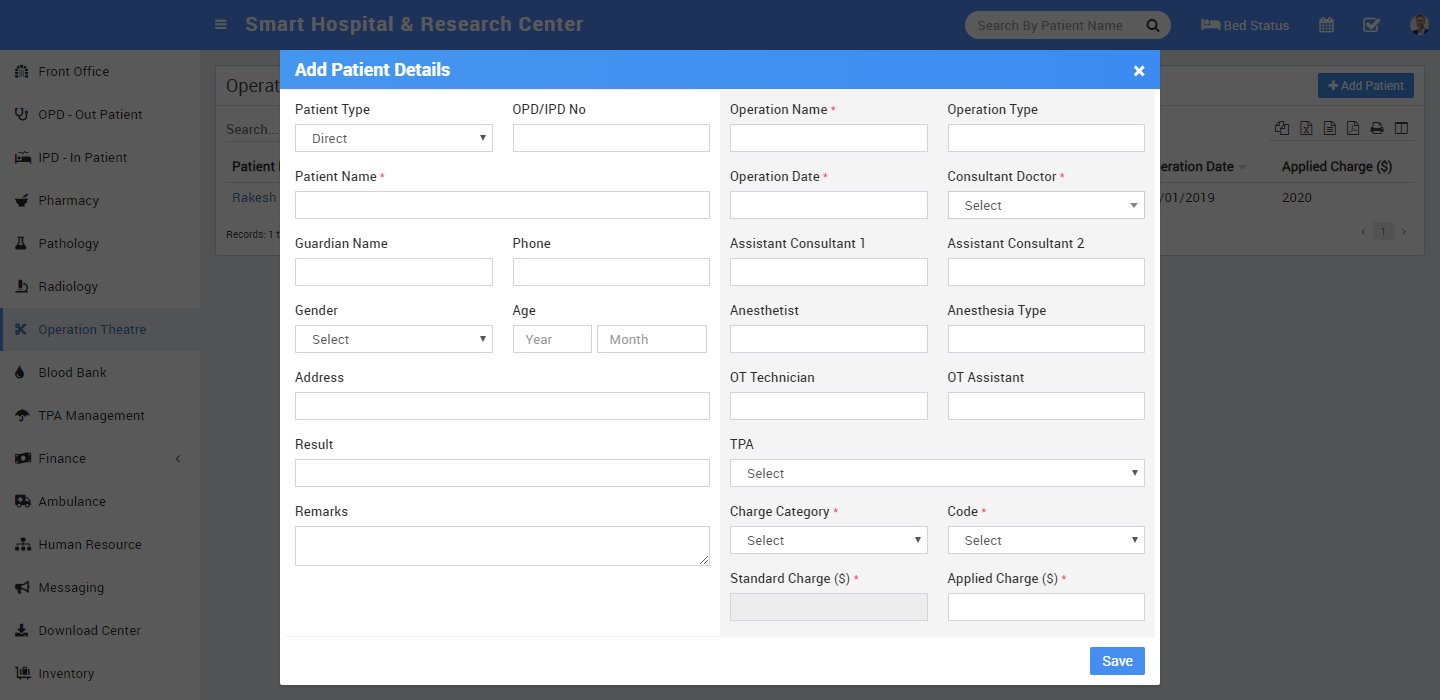The width and height of the screenshot is (1440, 700).
Task: Export table using the Excel icon
Action: (x=1306, y=128)
